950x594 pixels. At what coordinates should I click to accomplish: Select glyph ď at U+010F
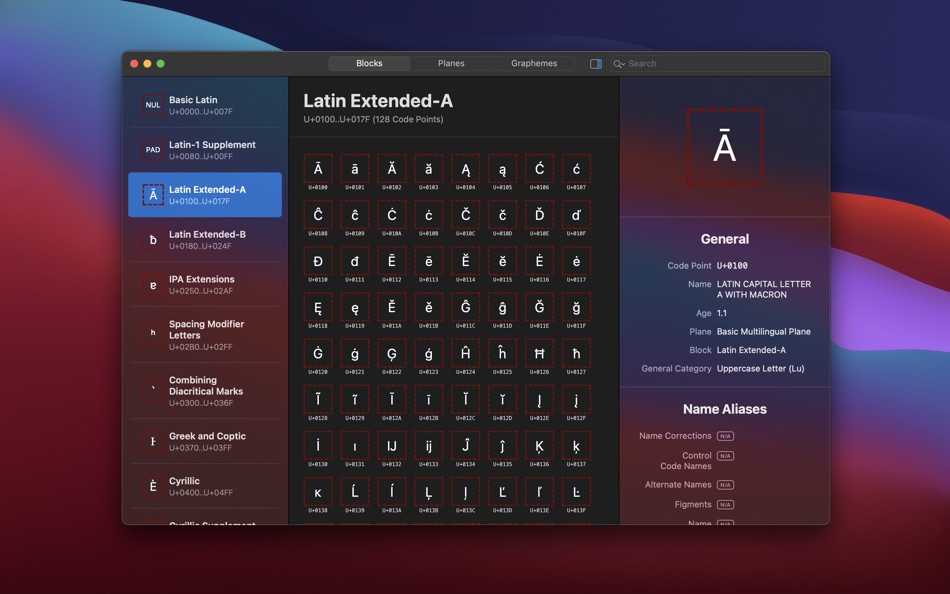click(576, 215)
